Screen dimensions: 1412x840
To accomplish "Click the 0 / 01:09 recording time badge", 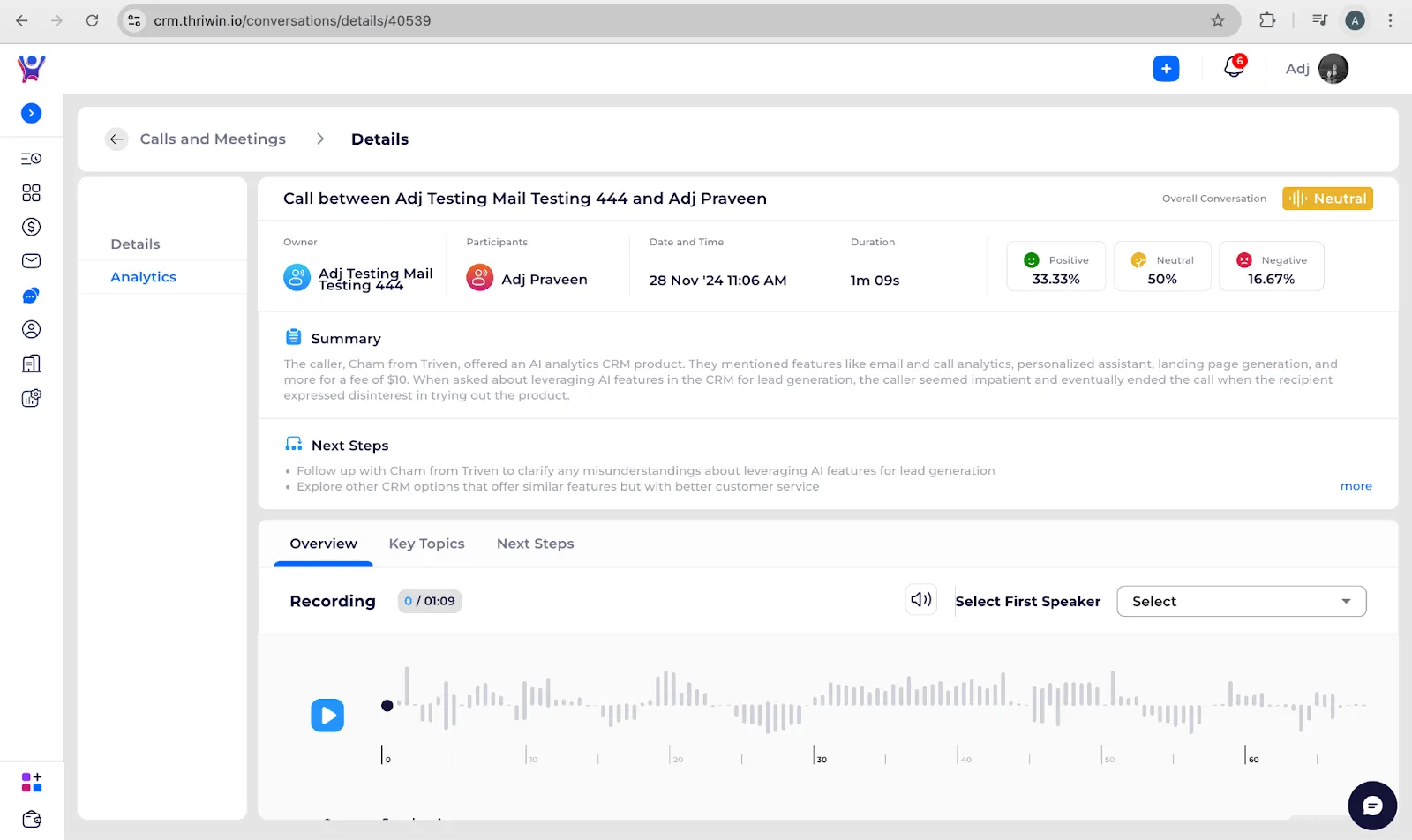I will pyautogui.click(x=430, y=601).
